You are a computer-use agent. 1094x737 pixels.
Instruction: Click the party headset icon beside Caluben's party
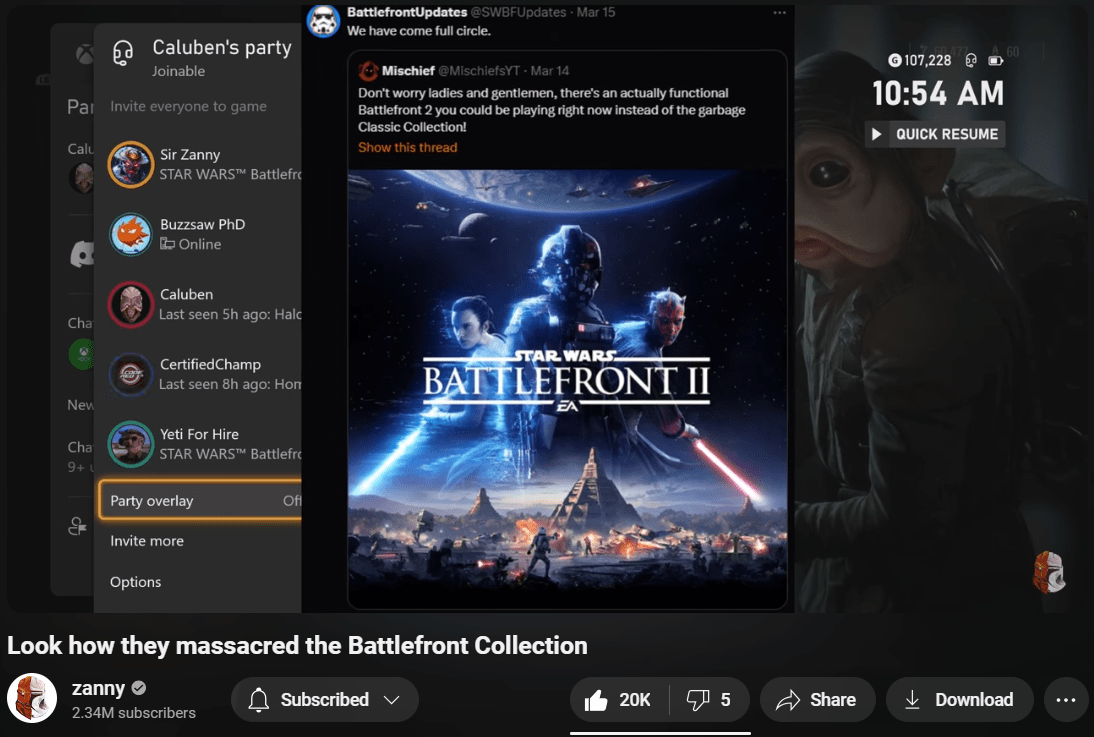[123, 53]
